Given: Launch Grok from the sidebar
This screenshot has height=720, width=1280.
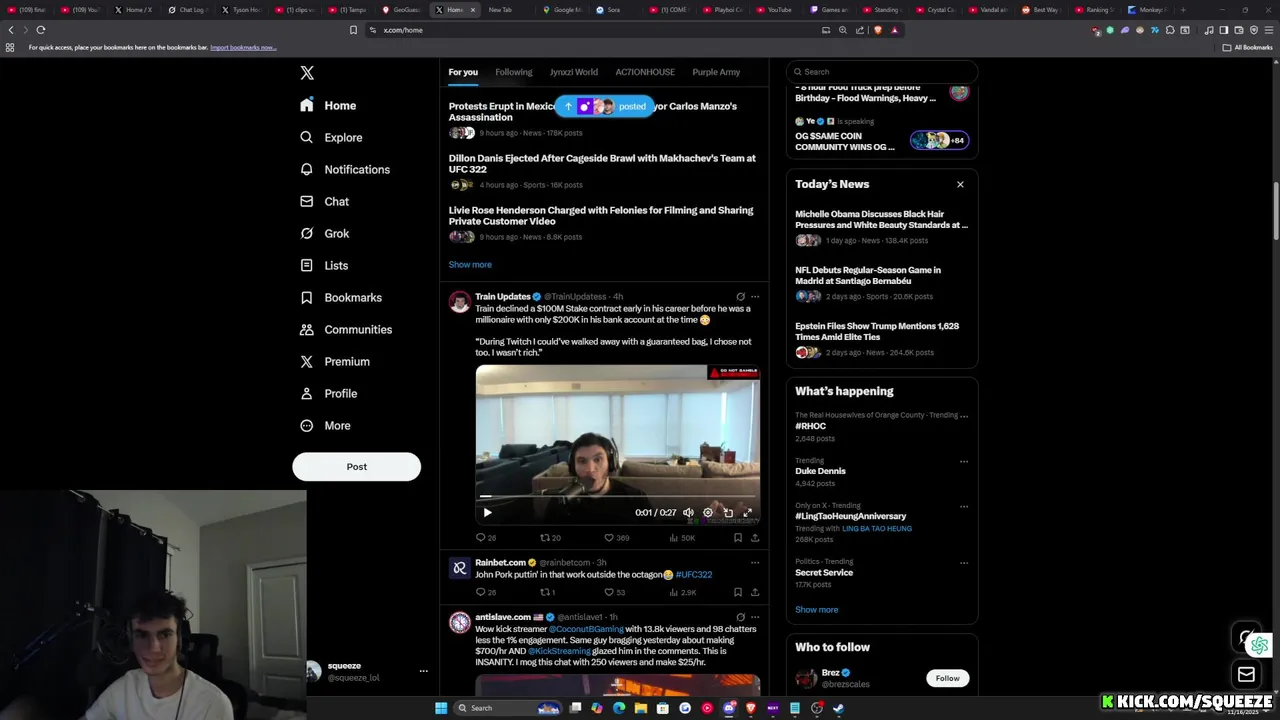Looking at the screenshot, I should [324, 234].
